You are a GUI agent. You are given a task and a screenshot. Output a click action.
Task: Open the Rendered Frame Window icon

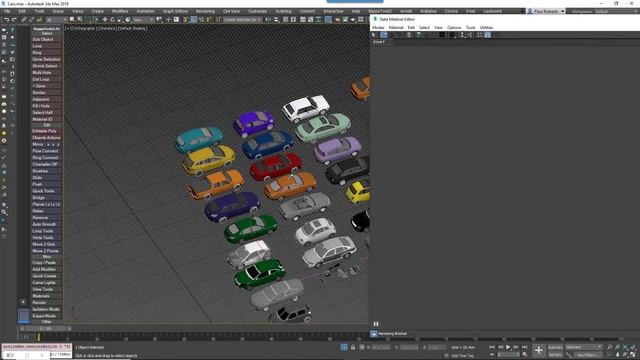coord(345,20)
